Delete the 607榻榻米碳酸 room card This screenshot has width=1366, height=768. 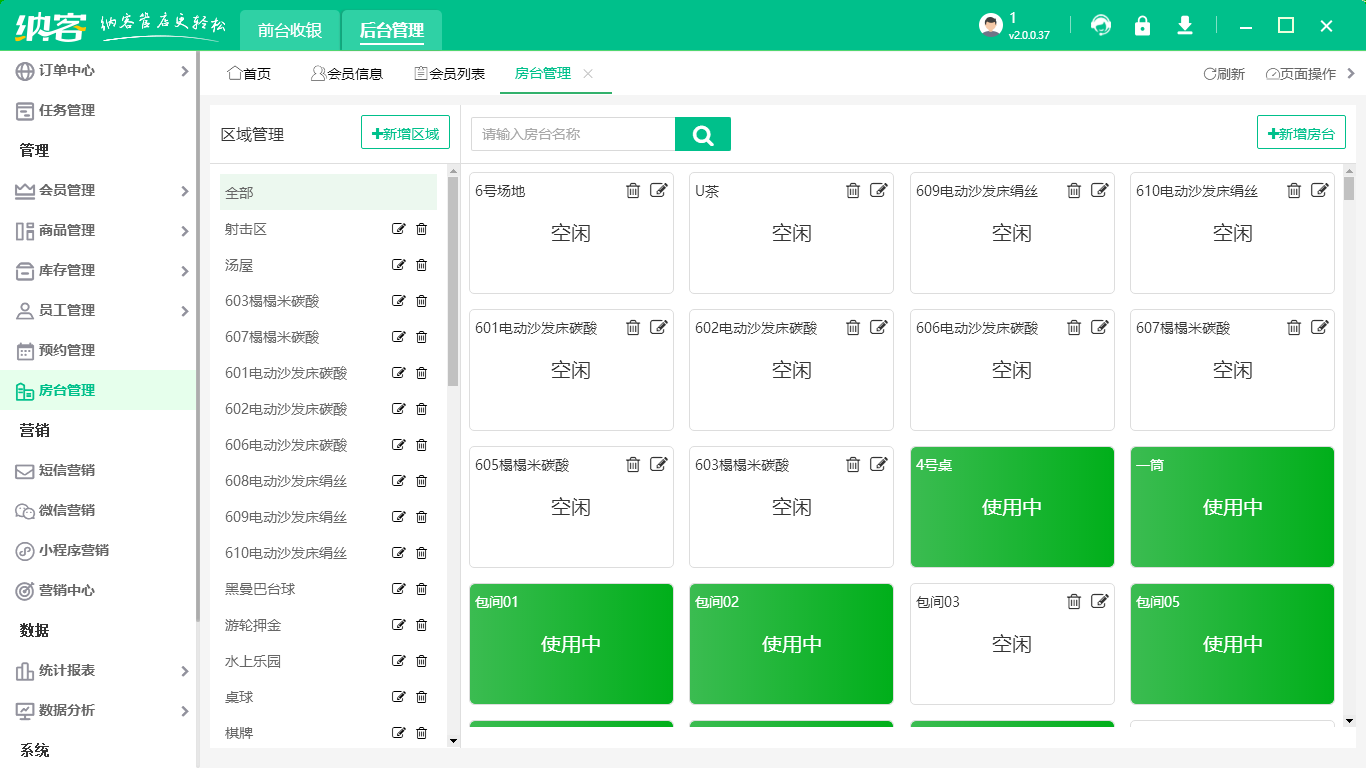tap(1294, 328)
